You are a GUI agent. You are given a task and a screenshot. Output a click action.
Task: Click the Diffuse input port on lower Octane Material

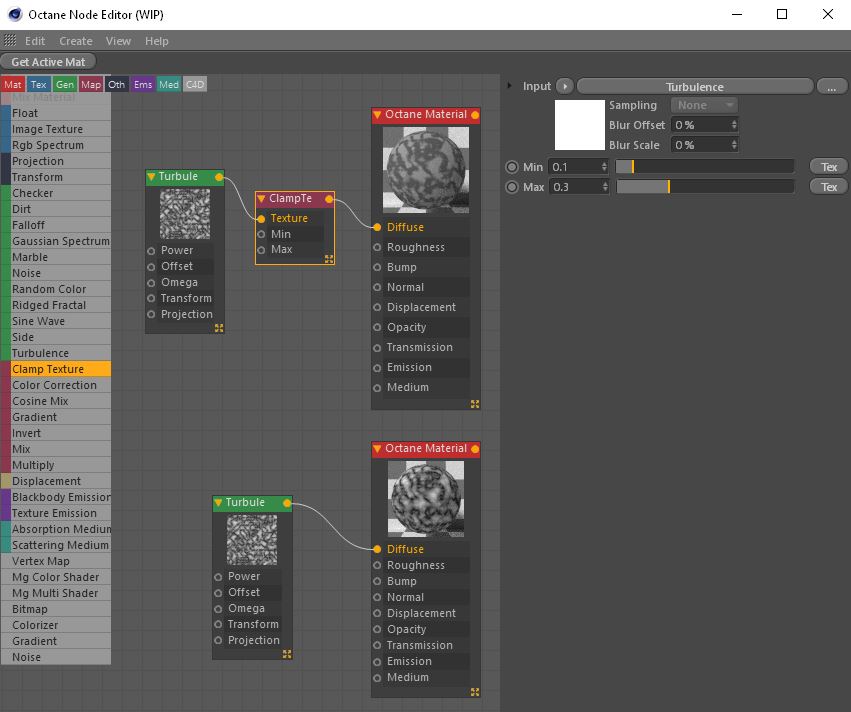(377, 549)
